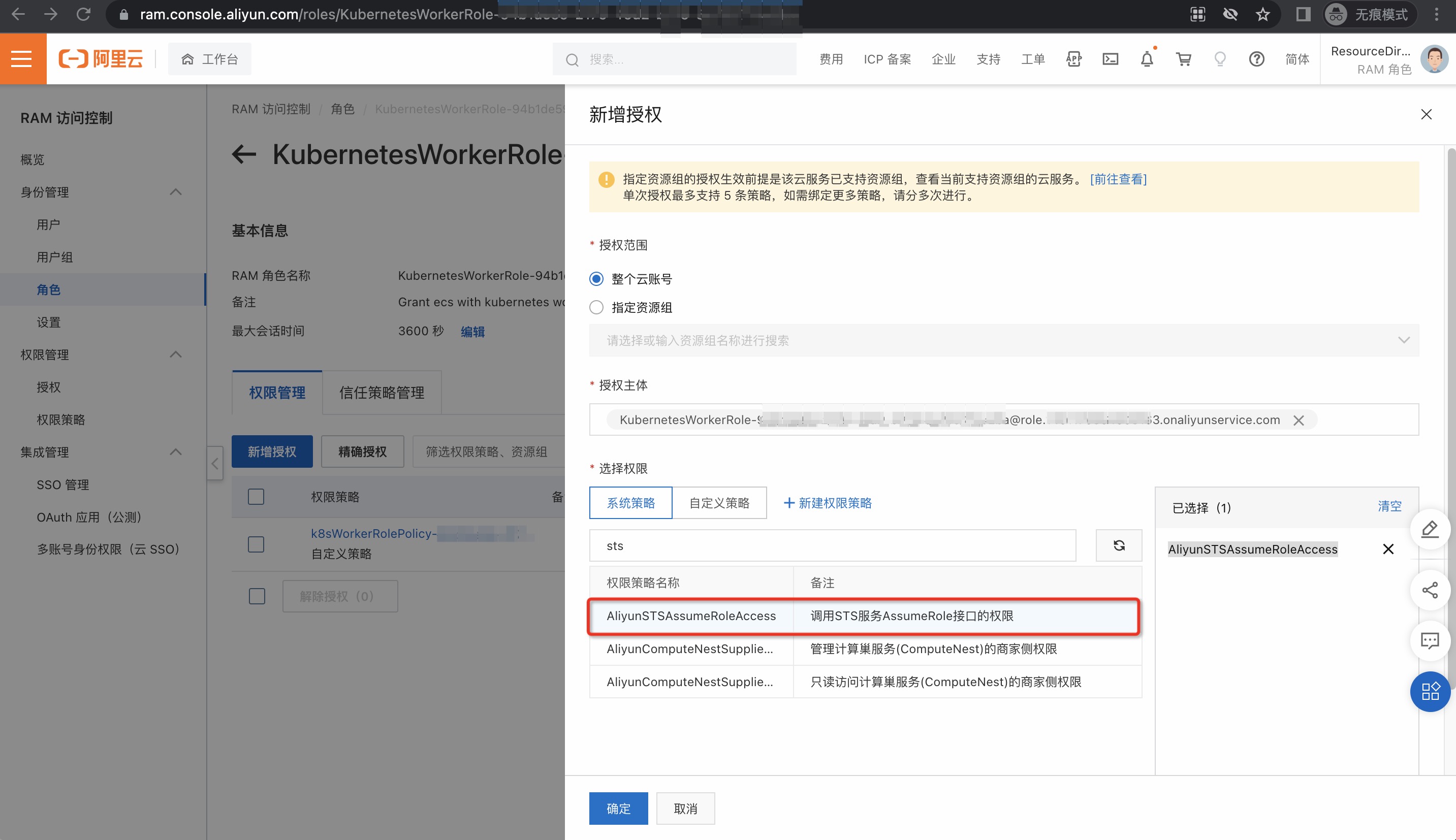
Task: Remove AliyunSTSAssumeRoleAccess from selected list
Action: (1388, 549)
